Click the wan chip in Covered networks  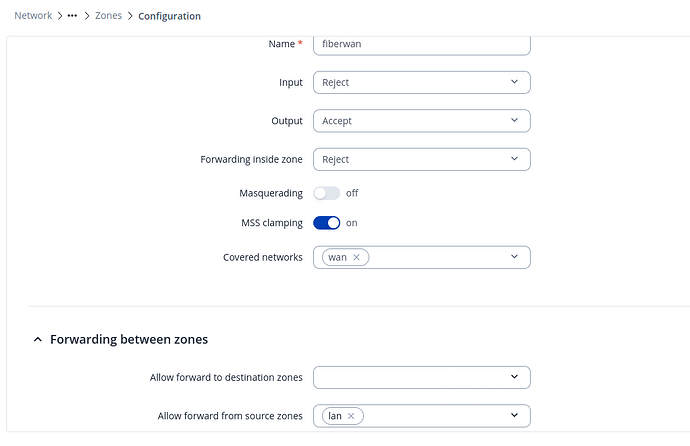337,257
